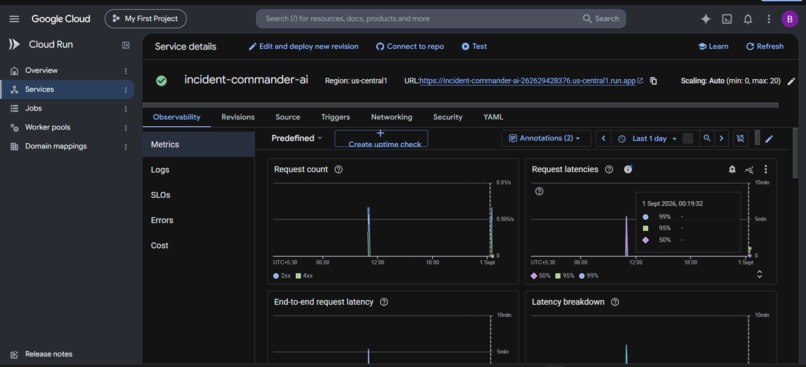Show help for Request latencies chart
This screenshot has height=367, width=806.
(609, 170)
